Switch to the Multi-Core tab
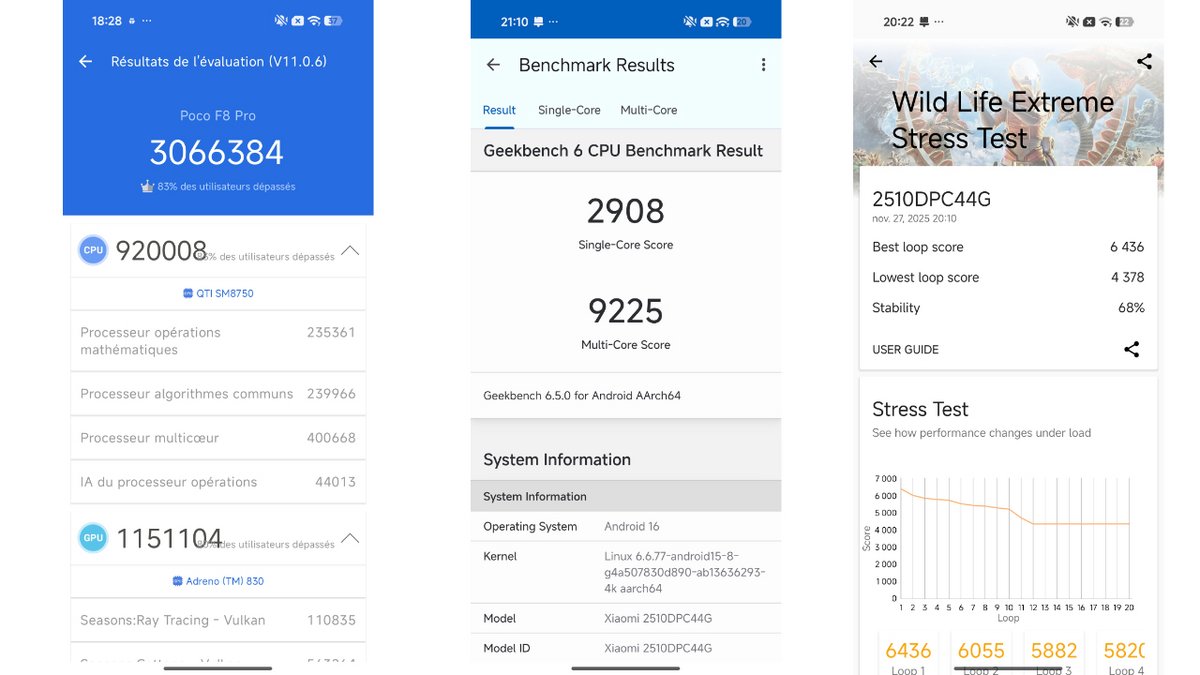The height and width of the screenshot is (675, 1200). coord(648,110)
